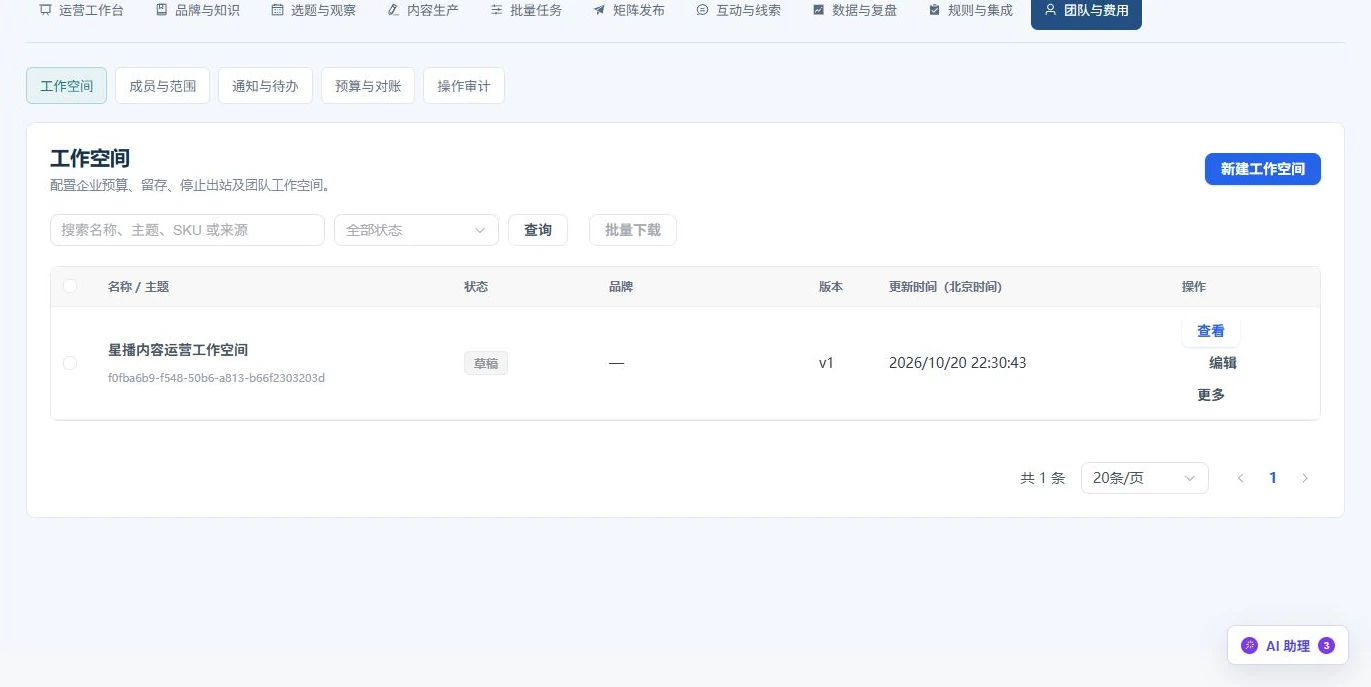
Task: Click the 更新时间（北京时间）column header
Action: [945, 286]
